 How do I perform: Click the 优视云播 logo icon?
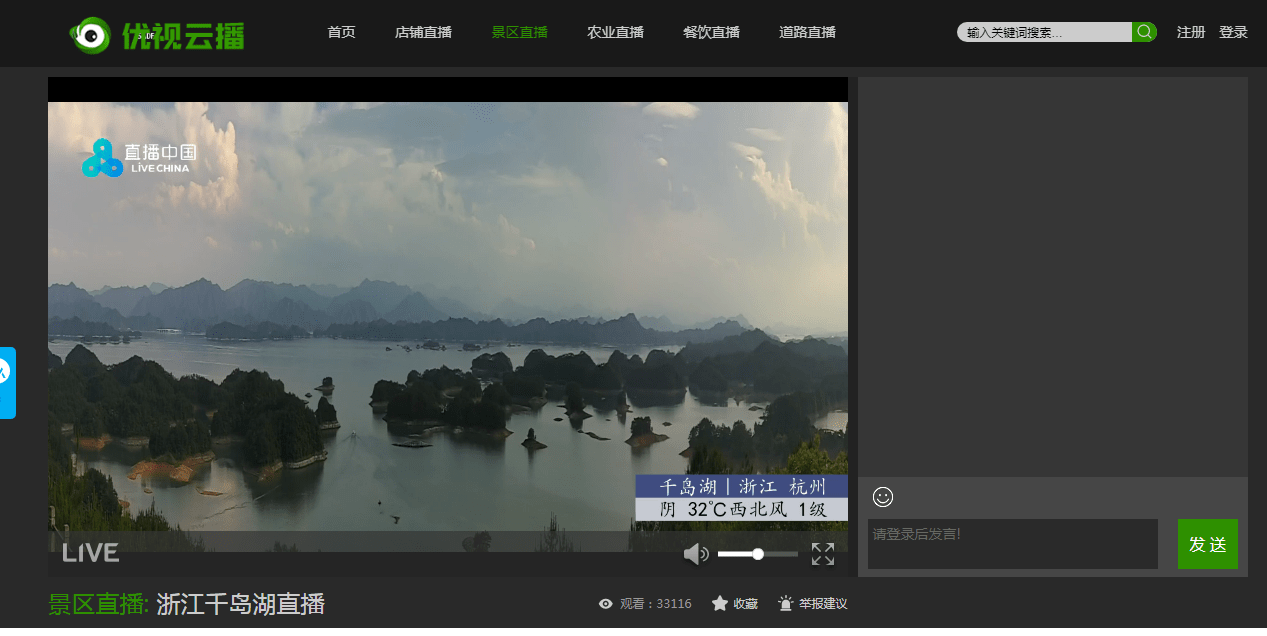90,36
